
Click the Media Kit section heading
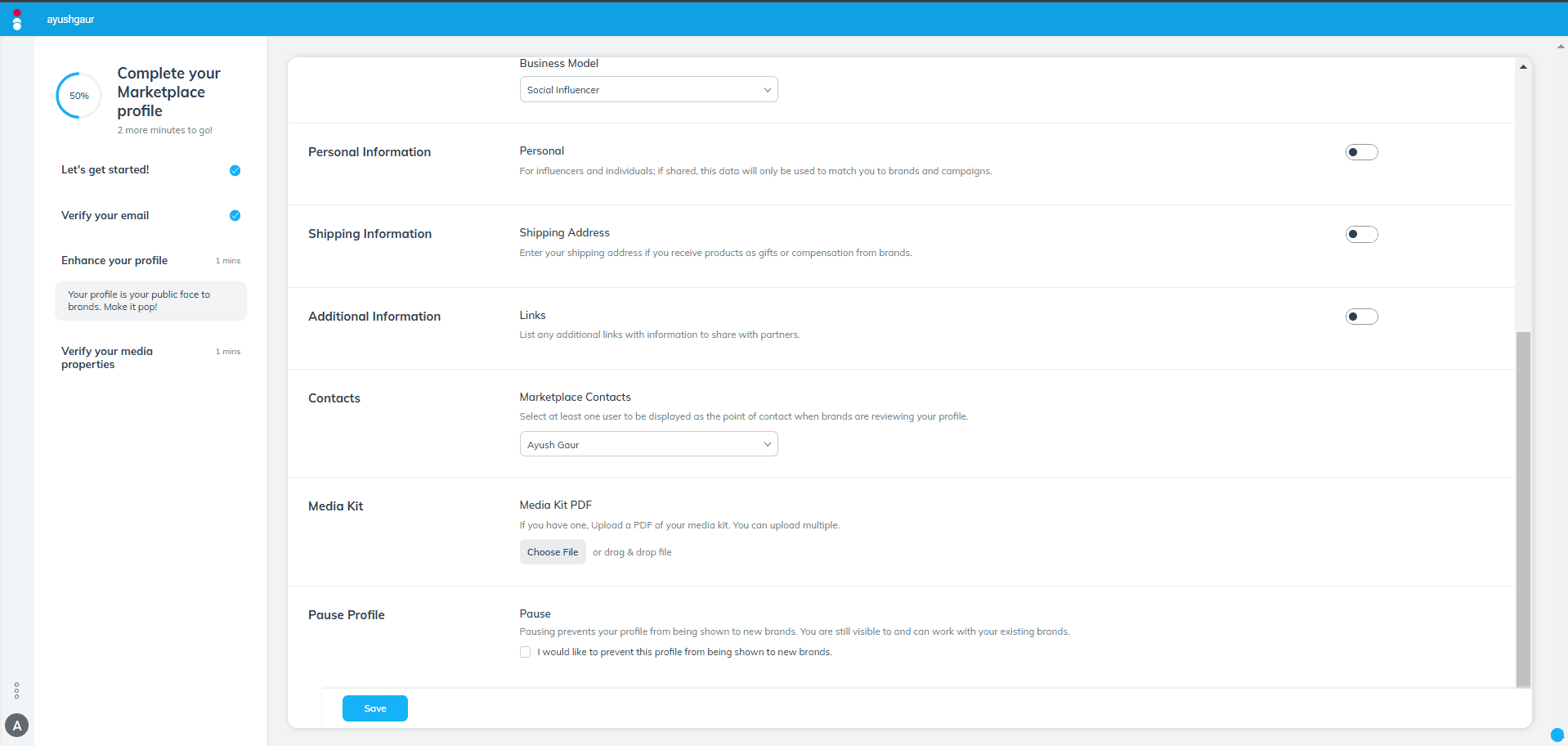(336, 506)
